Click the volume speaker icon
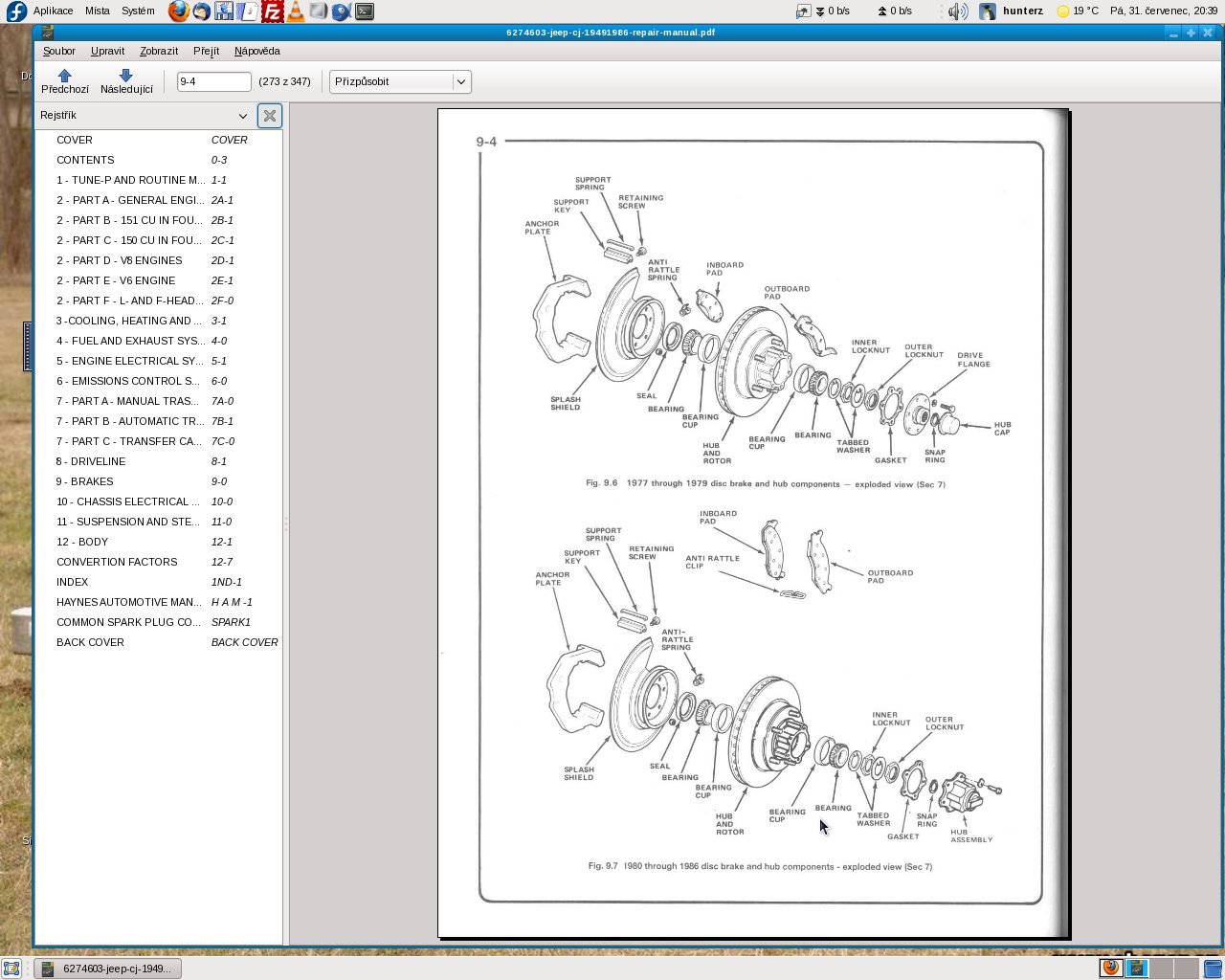This screenshot has height=980, width=1225. (958, 11)
